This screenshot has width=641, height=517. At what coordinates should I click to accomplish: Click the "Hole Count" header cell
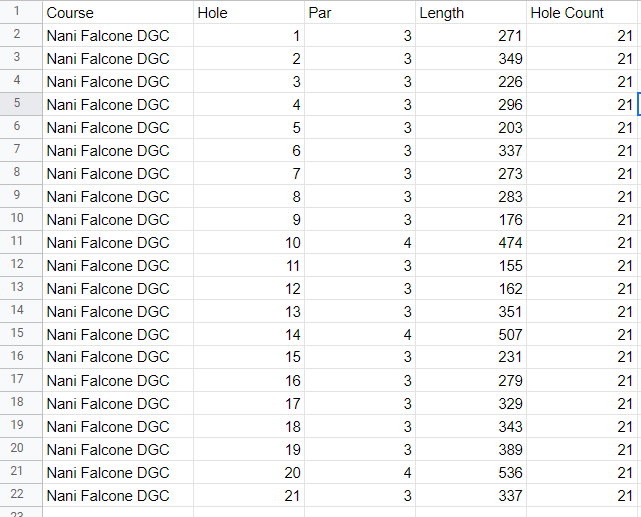coord(582,13)
